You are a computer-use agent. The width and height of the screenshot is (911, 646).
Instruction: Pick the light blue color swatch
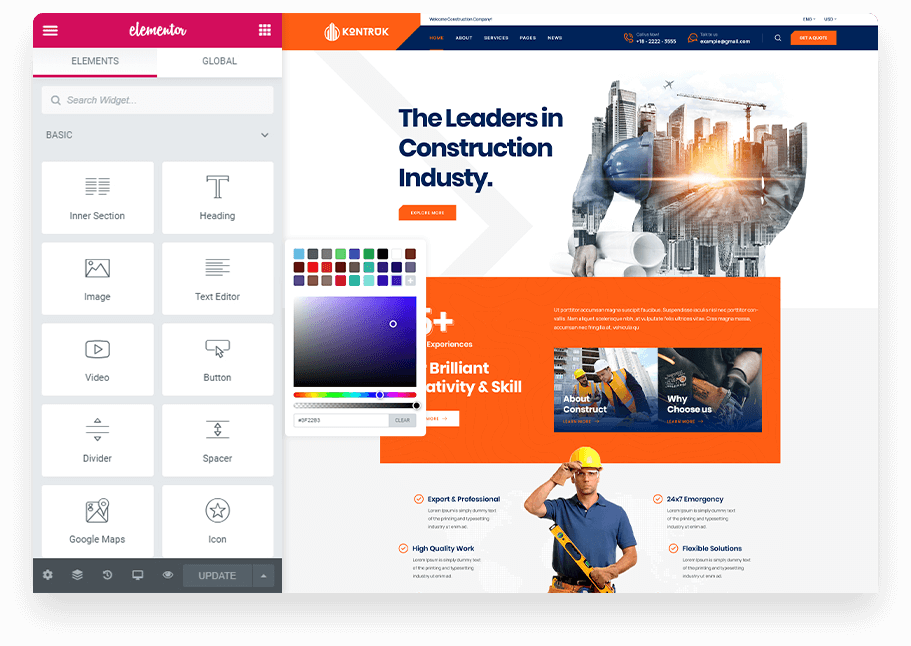(299, 253)
